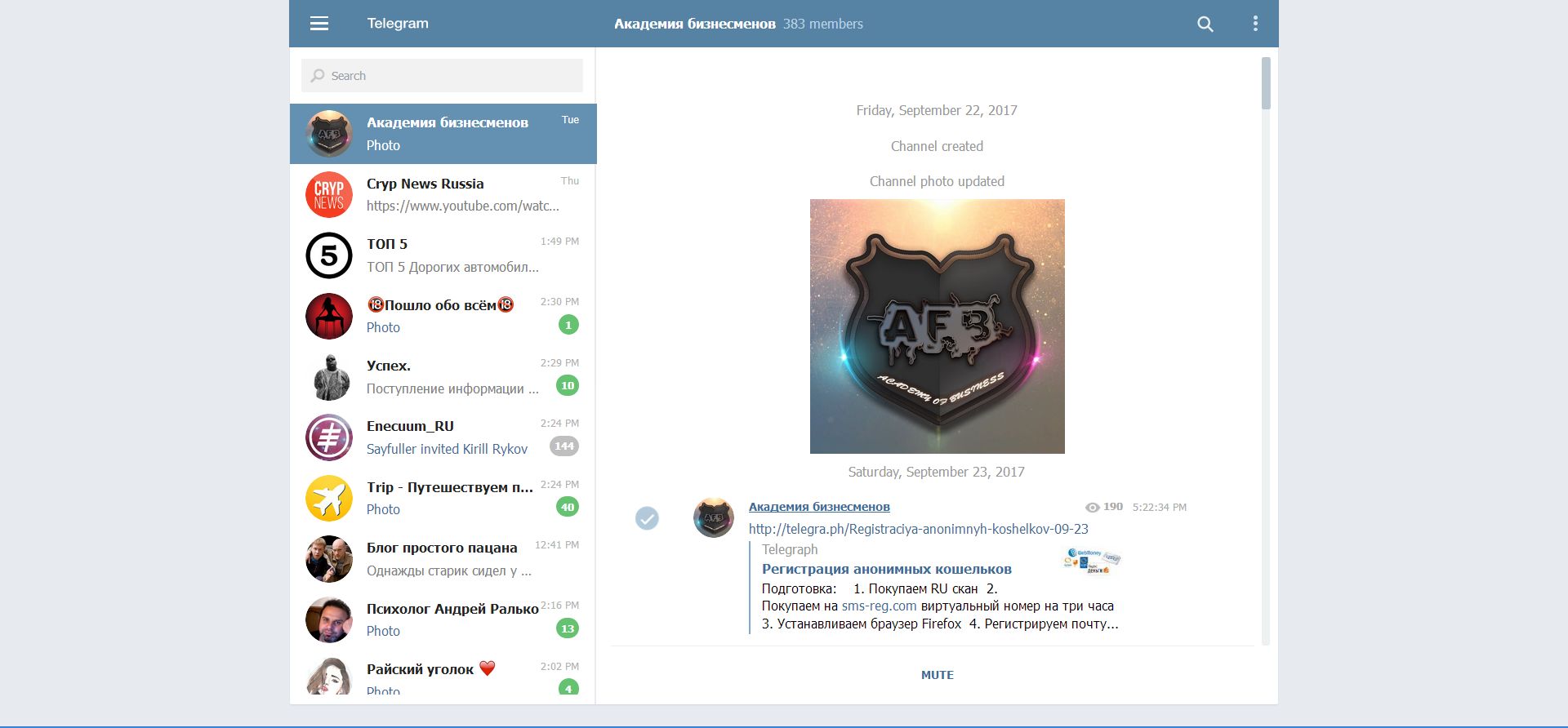Click the unread badge 13 on Психолог
This screenshot has width=1568, height=728.
pos(568,628)
